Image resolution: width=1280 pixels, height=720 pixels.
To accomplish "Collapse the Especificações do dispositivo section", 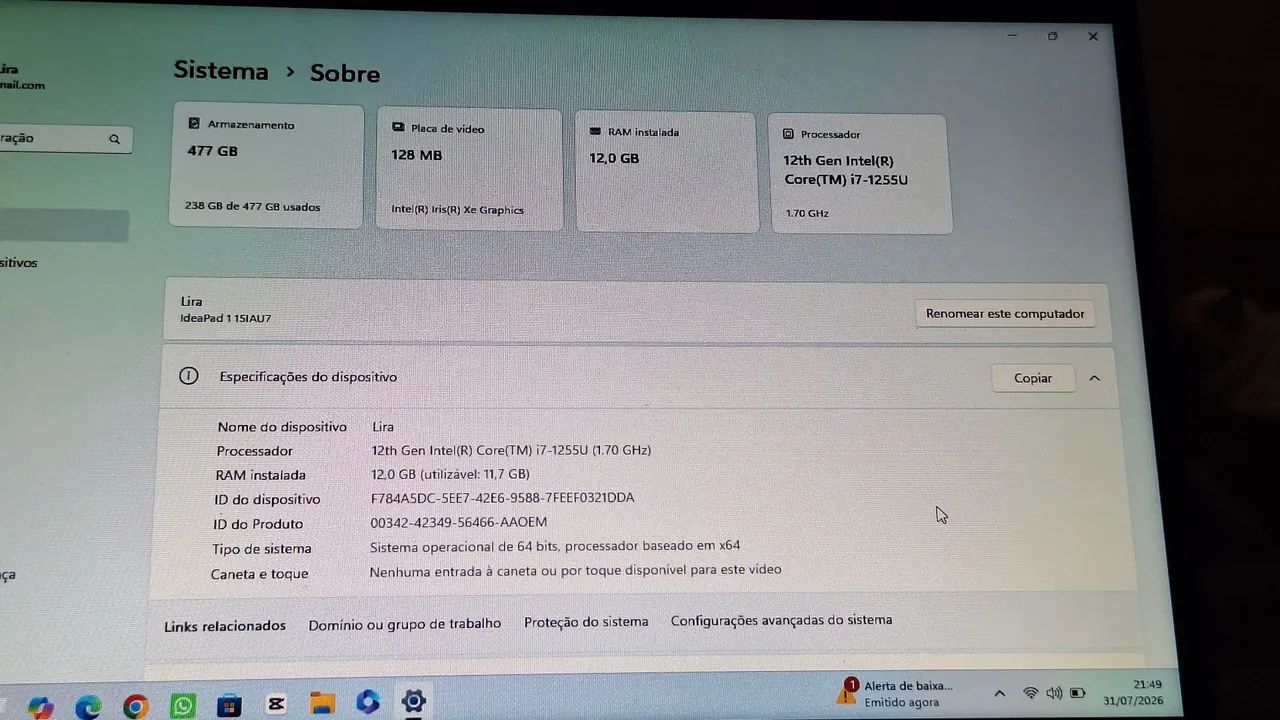I will click(1094, 378).
